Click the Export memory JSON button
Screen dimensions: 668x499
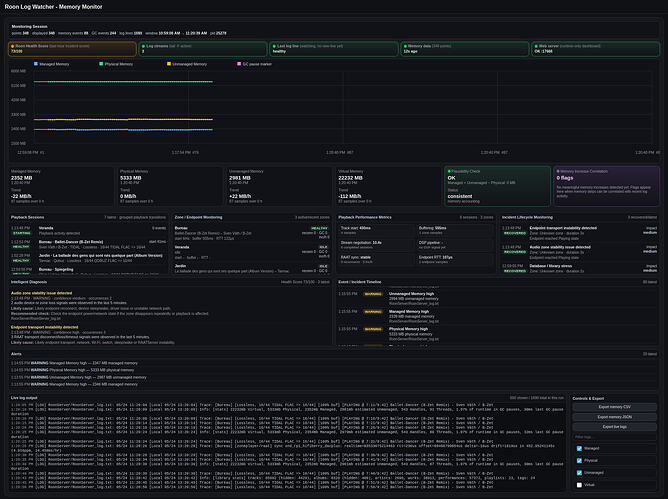click(614, 417)
